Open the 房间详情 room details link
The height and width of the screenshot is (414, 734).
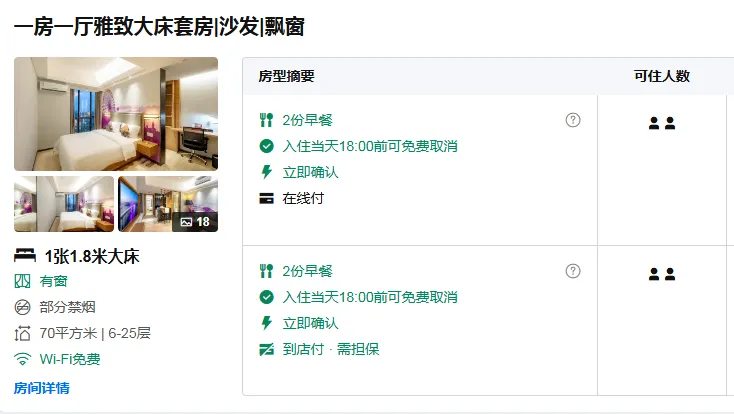tap(42, 388)
